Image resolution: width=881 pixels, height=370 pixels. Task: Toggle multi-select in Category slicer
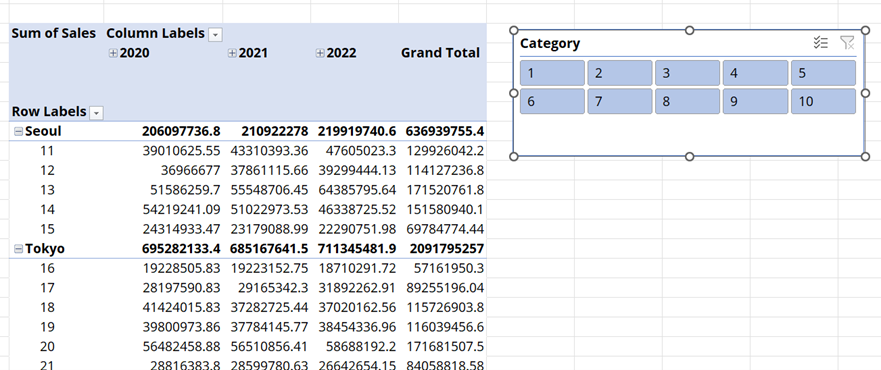click(x=821, y=43)
